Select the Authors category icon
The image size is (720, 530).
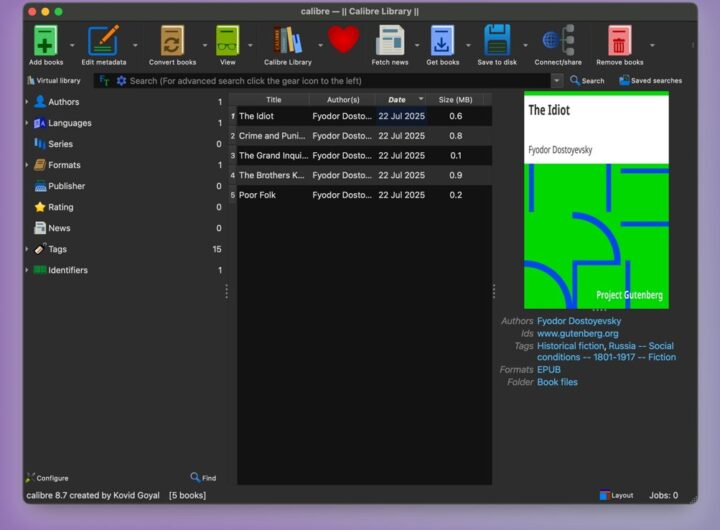click(40, 101)
